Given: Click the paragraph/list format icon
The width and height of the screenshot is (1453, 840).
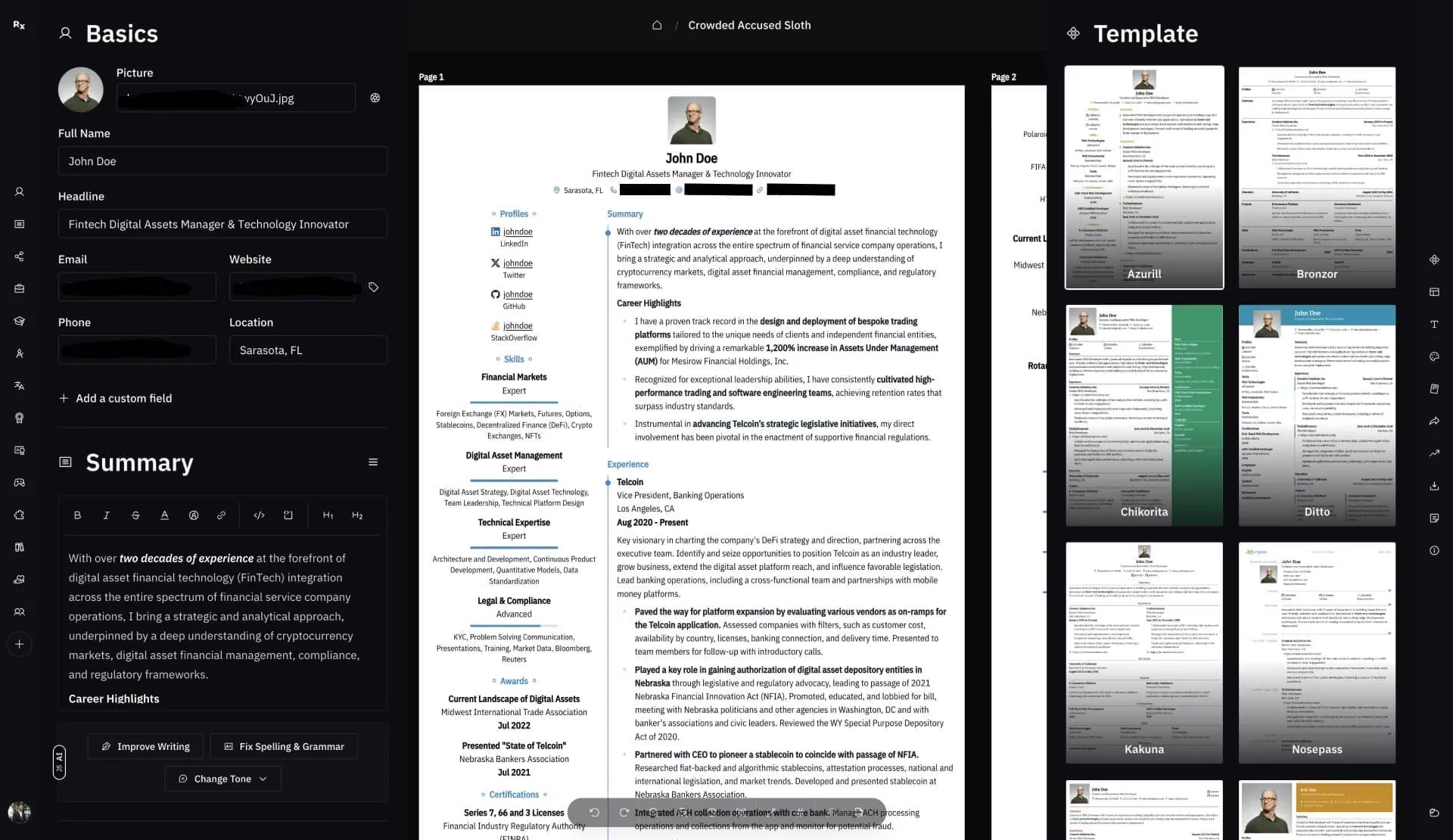Looking at the screenshot, I should point(373,462).
